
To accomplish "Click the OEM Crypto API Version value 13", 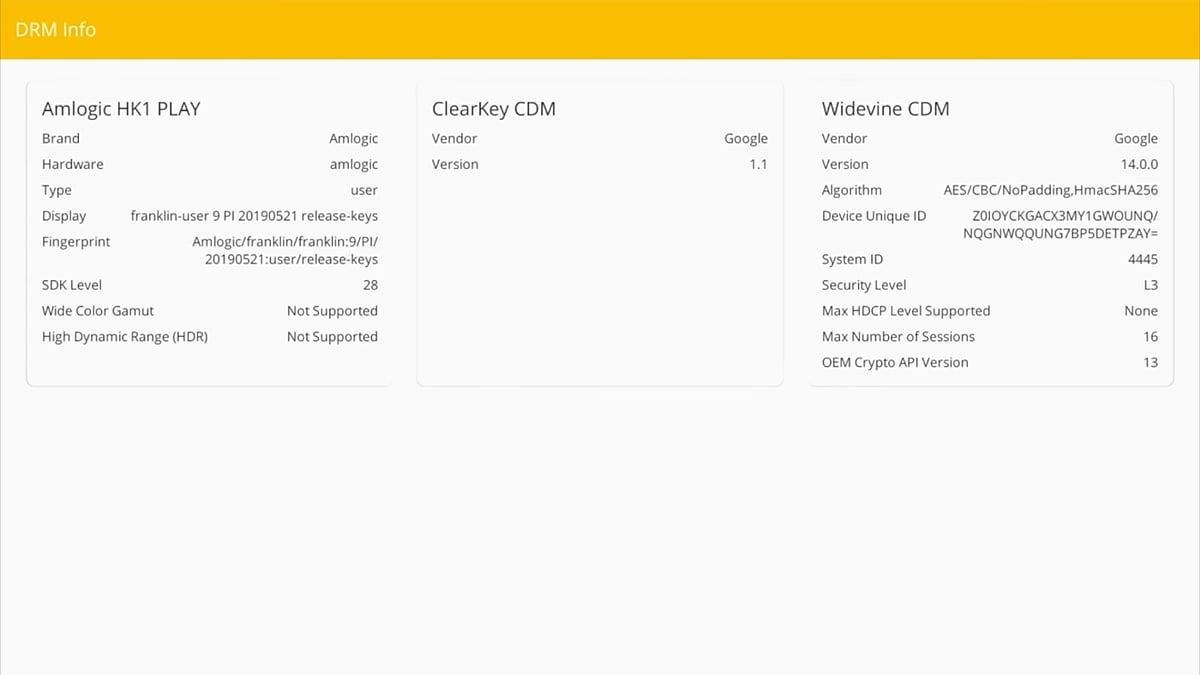I will click(1151, 363).
